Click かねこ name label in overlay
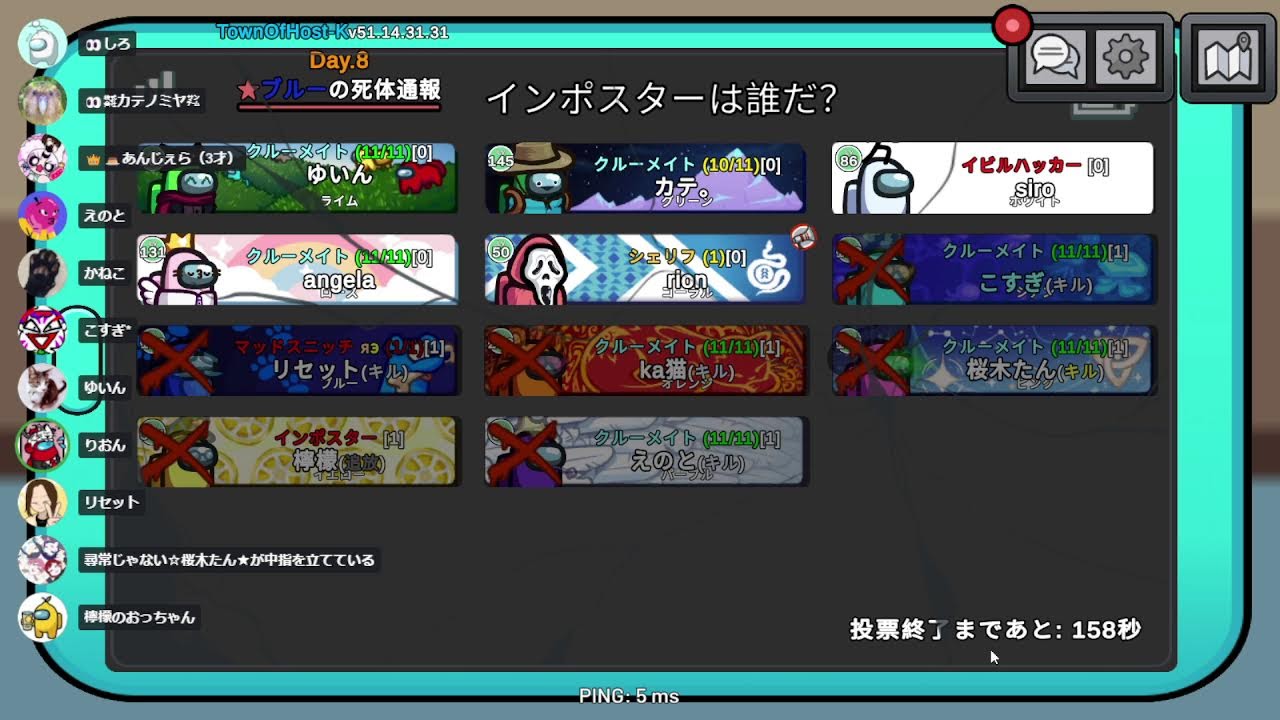Viewport: 1280px width, 720px height. point(105,272)
